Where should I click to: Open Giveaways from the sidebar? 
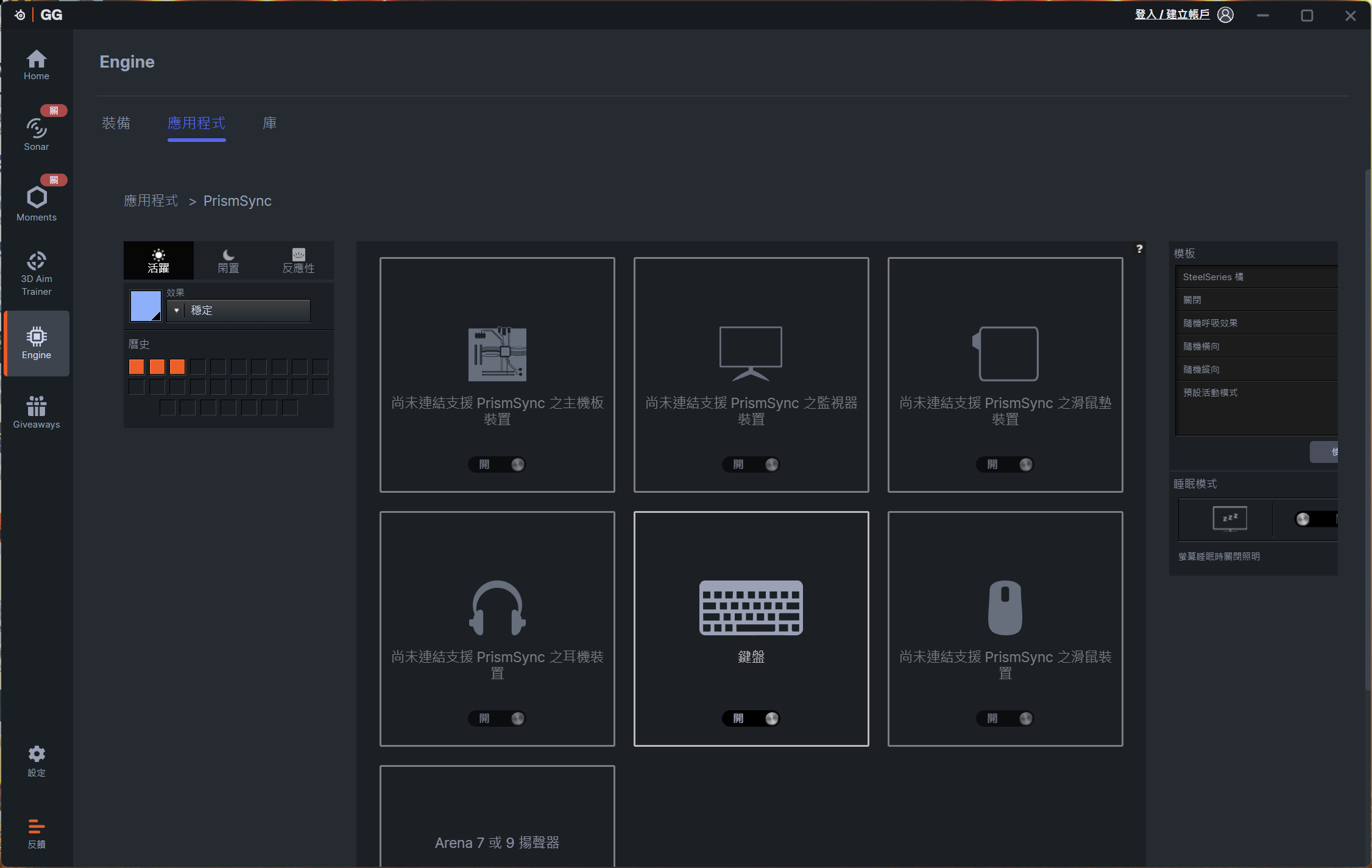click(37, 412)
